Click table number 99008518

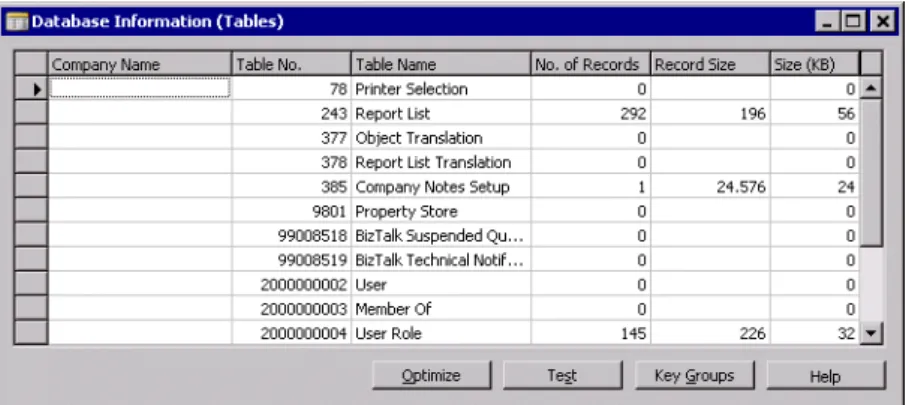tap(292, 236)
